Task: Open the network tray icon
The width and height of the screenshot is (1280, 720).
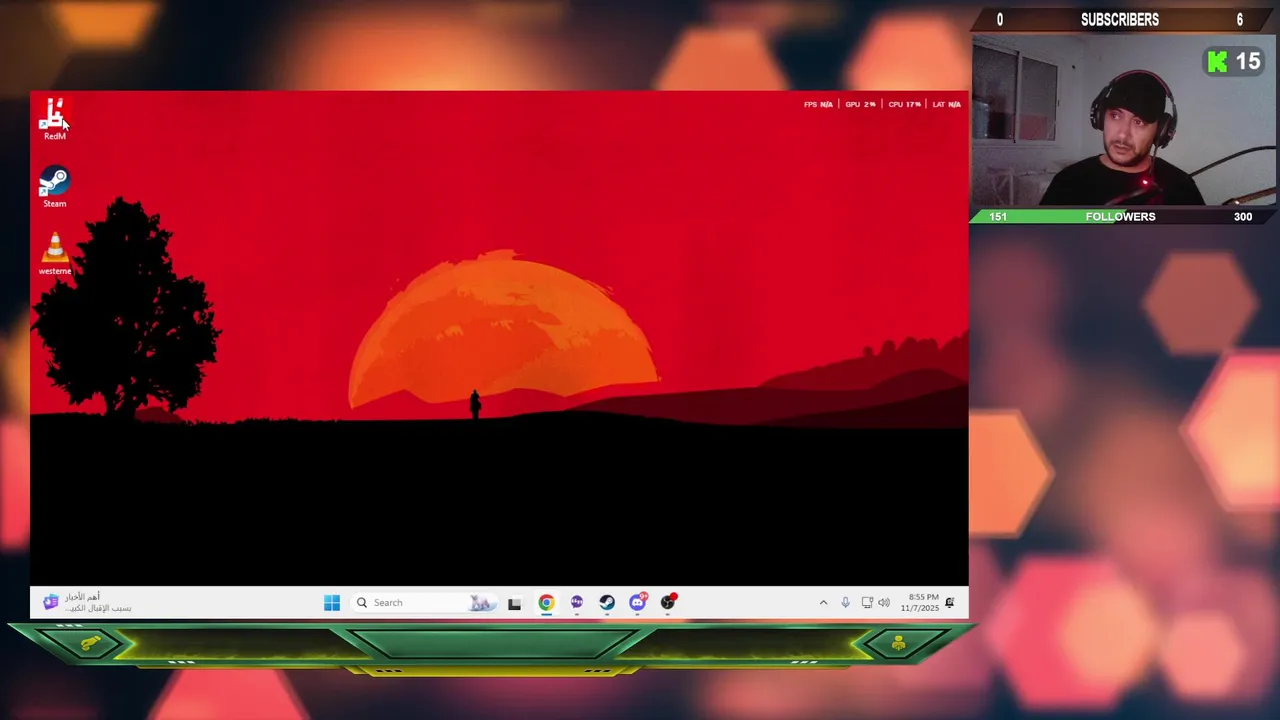Action: coord(867,602)
